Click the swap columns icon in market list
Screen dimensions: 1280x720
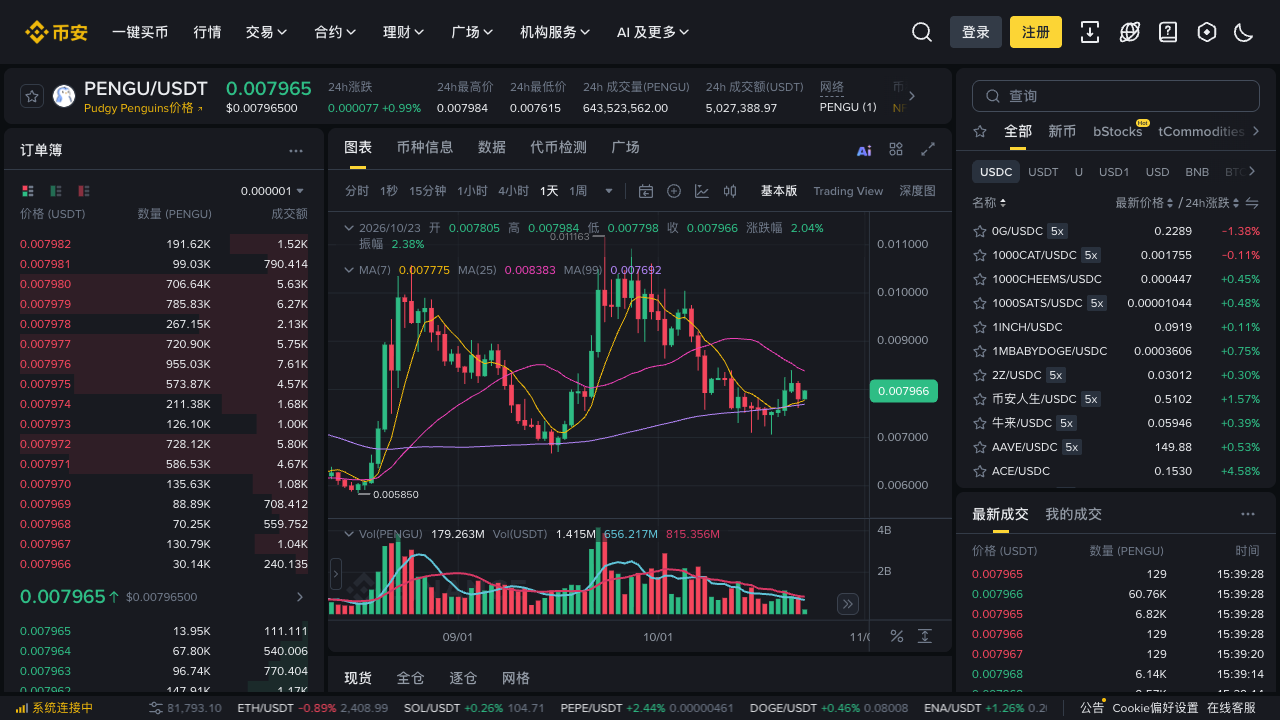[x=1251, y=203]
